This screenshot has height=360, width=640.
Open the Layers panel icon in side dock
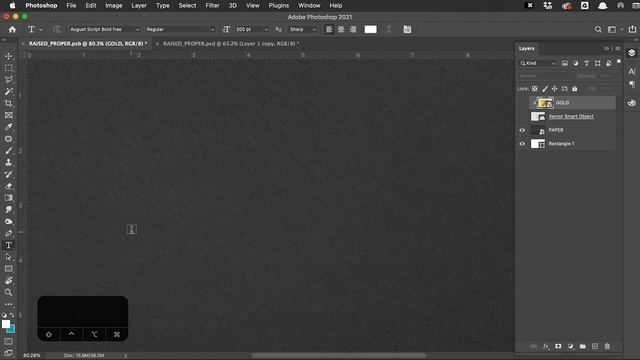click(x=632, y=53)
